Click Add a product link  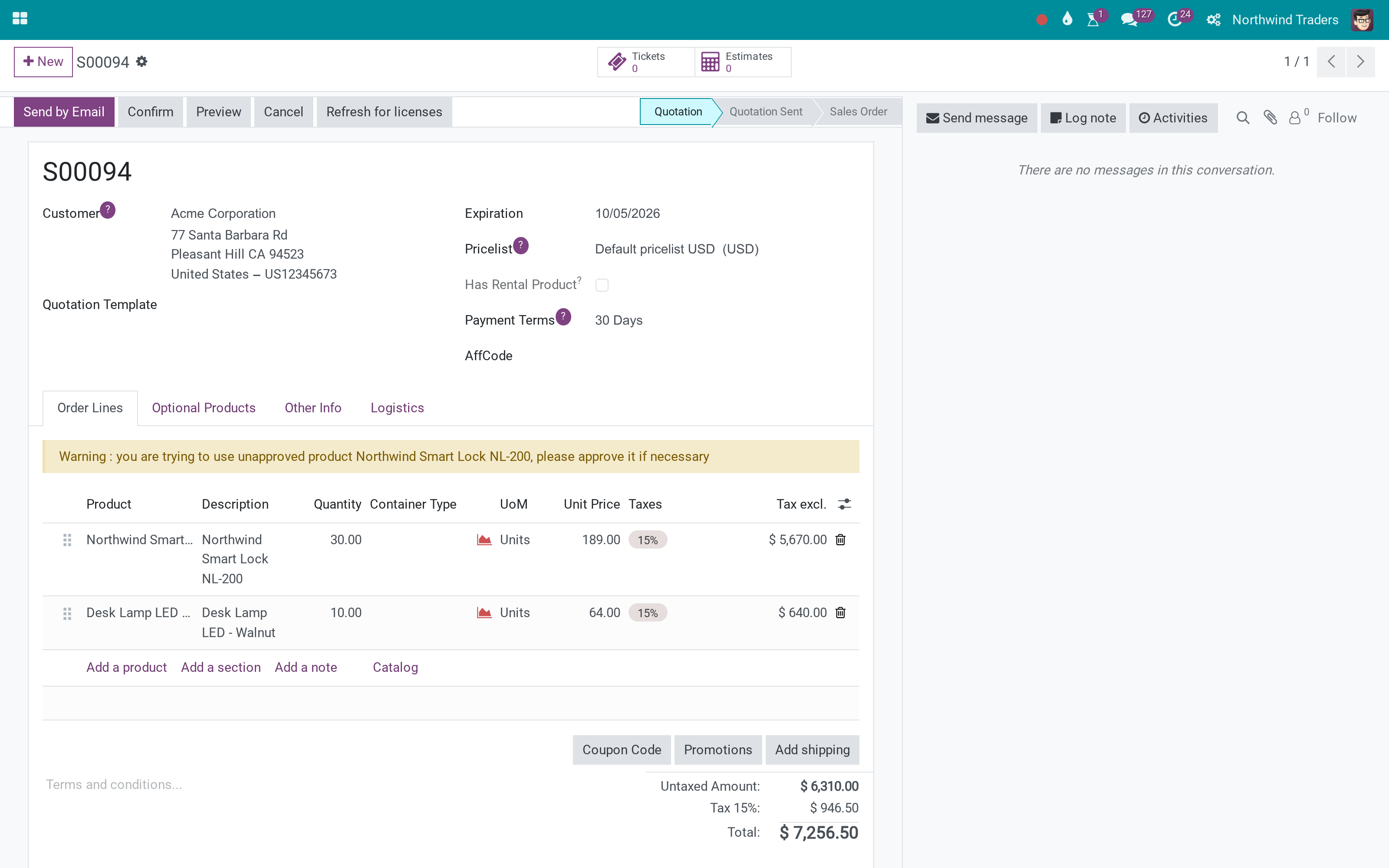pyautogui.click(x=126, y=667)
